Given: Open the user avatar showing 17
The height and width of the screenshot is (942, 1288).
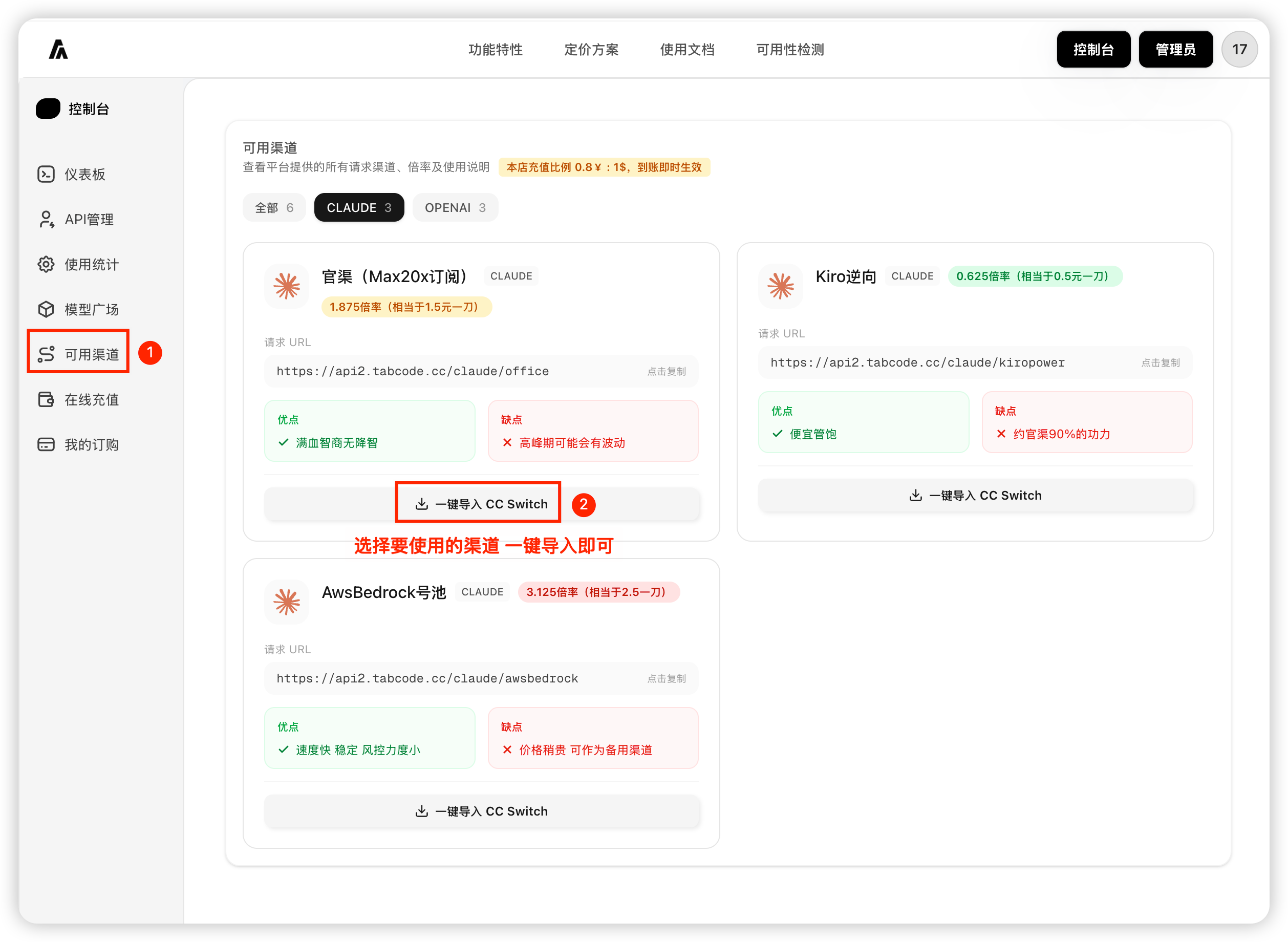Looking at the screenshot, I should pos(1239,50).
